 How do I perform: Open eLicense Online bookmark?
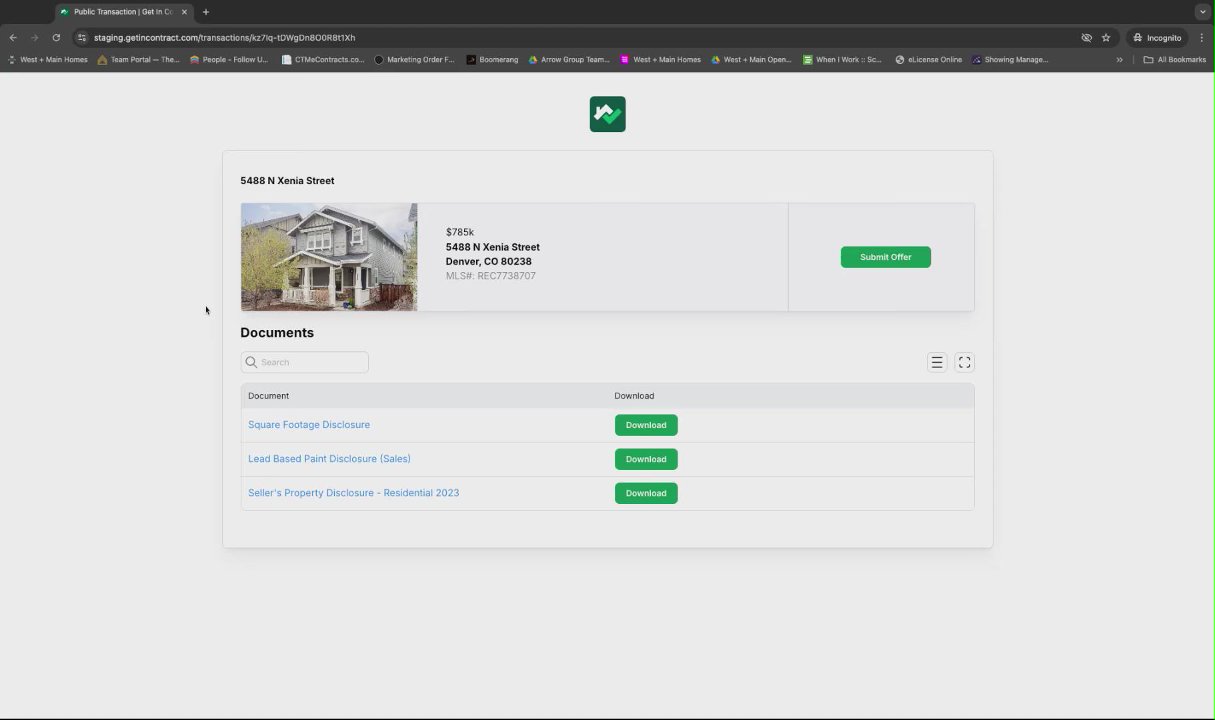pos(928,60)
